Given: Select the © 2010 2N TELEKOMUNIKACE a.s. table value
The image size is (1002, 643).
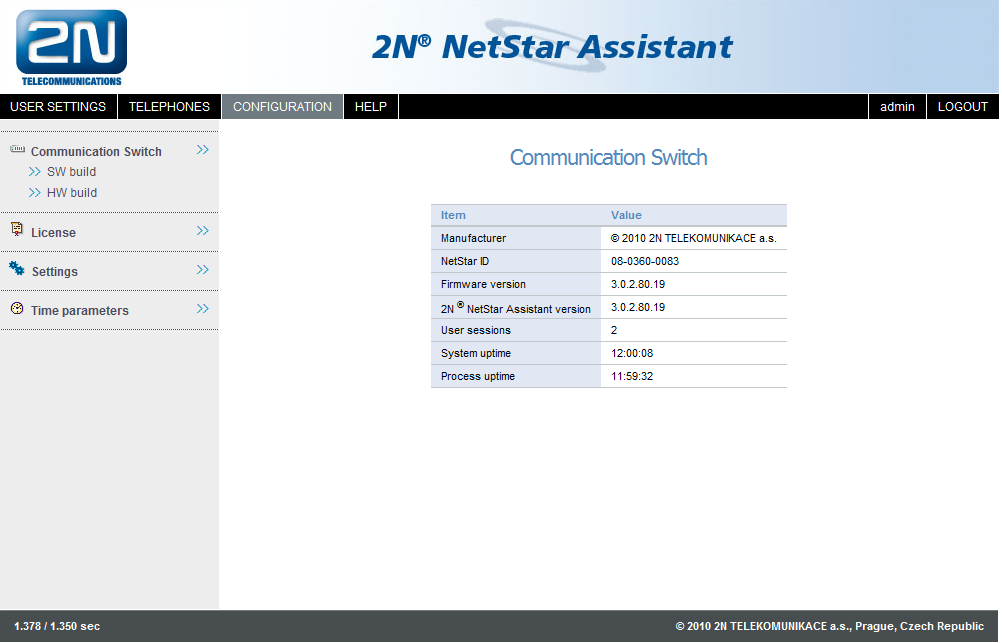Looking at the screenshot, I should (693, 238).
